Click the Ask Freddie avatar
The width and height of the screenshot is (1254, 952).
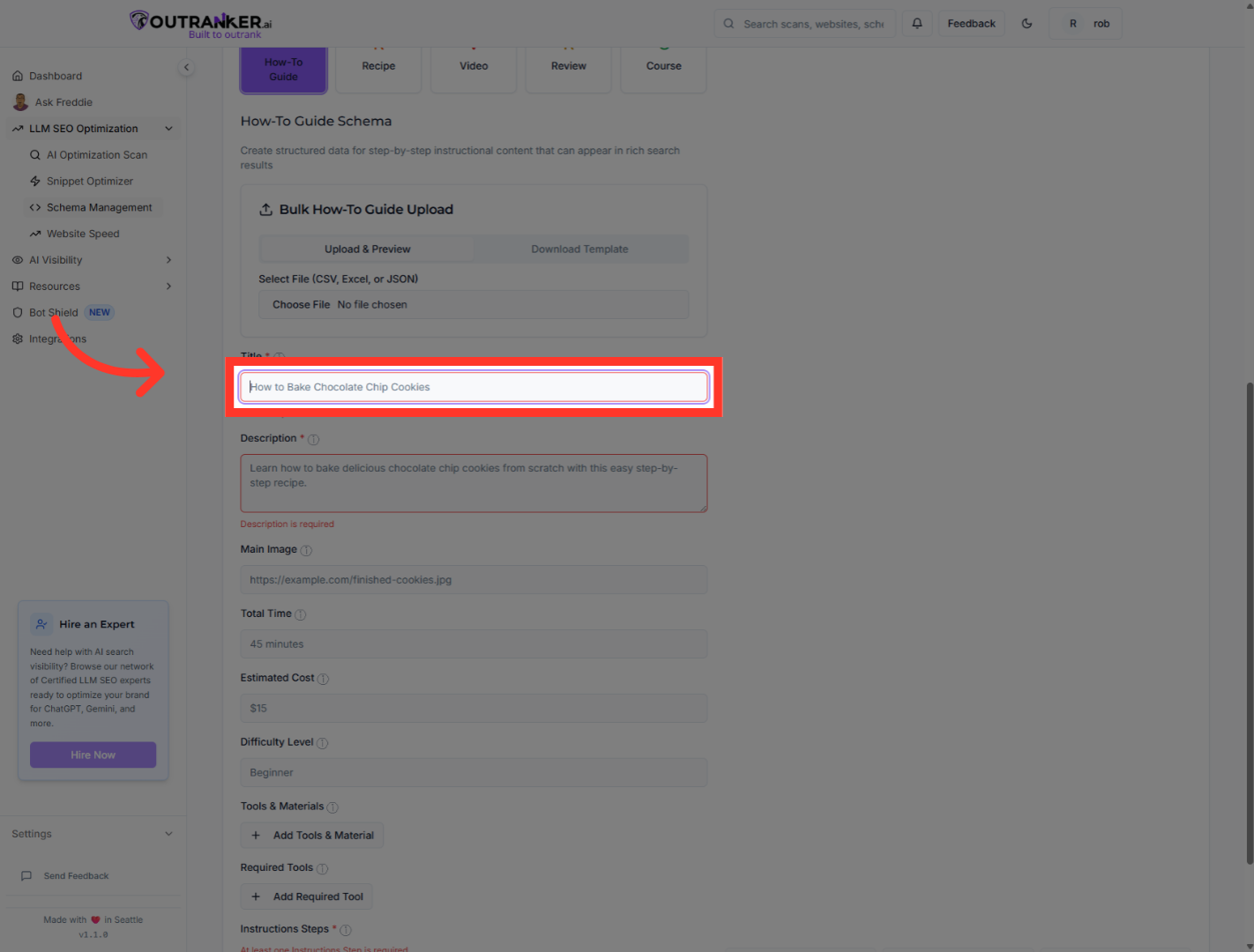pos(20,102)
